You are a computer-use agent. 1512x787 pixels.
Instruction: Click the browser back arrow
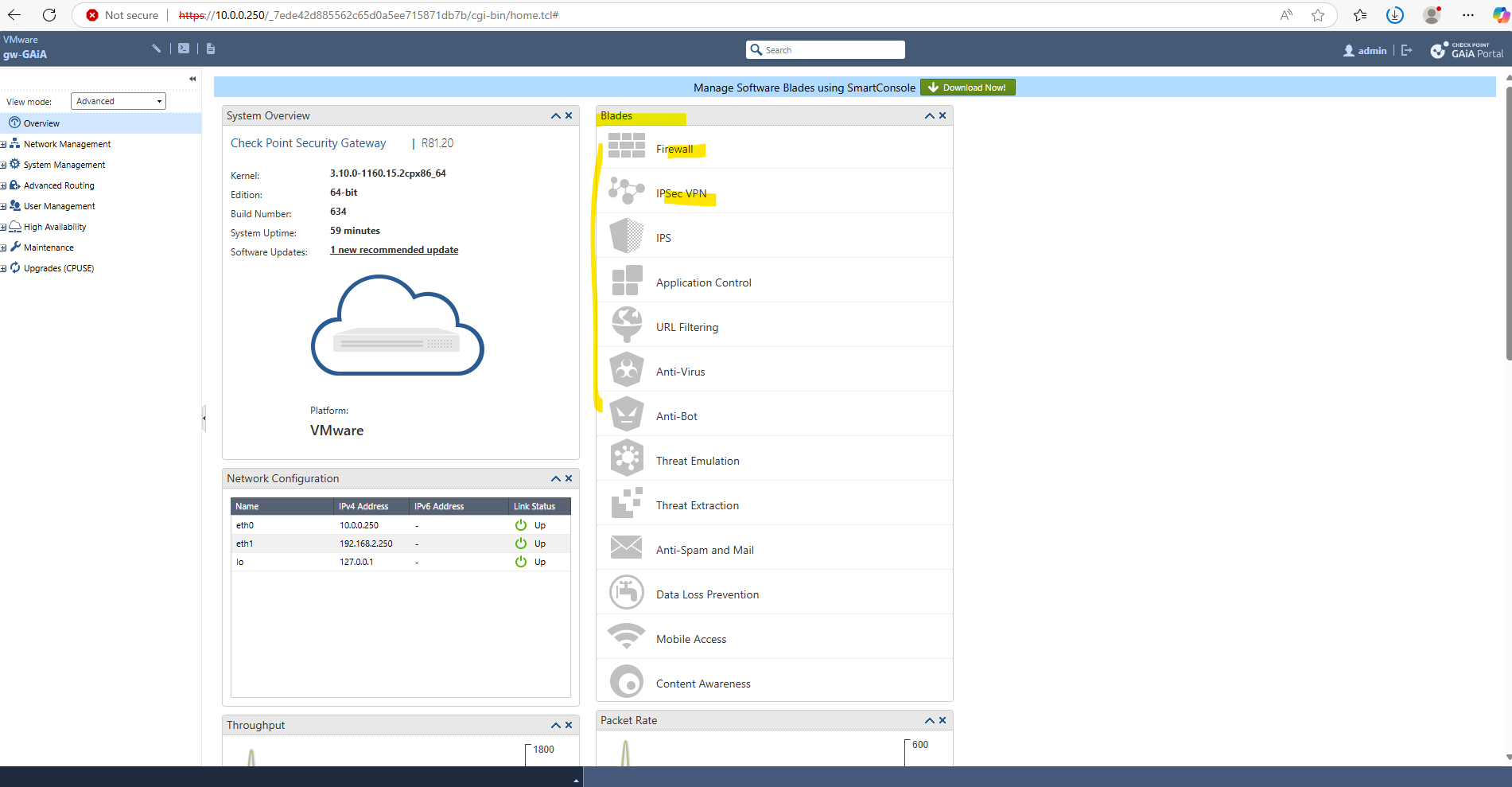14,15
